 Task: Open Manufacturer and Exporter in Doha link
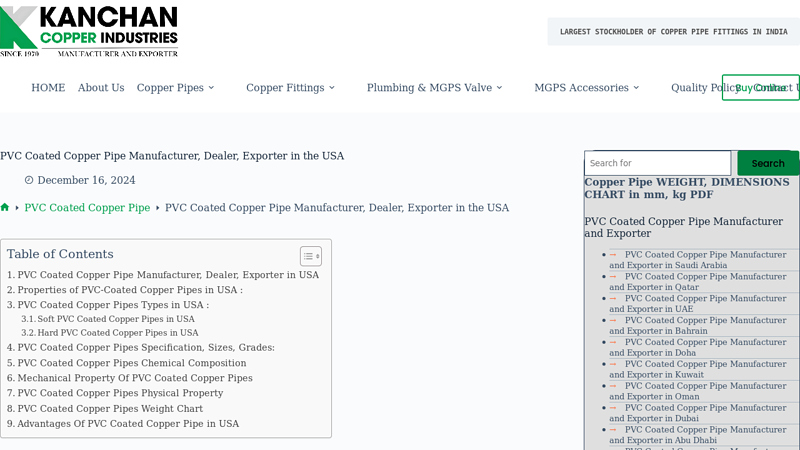[697, 347]
